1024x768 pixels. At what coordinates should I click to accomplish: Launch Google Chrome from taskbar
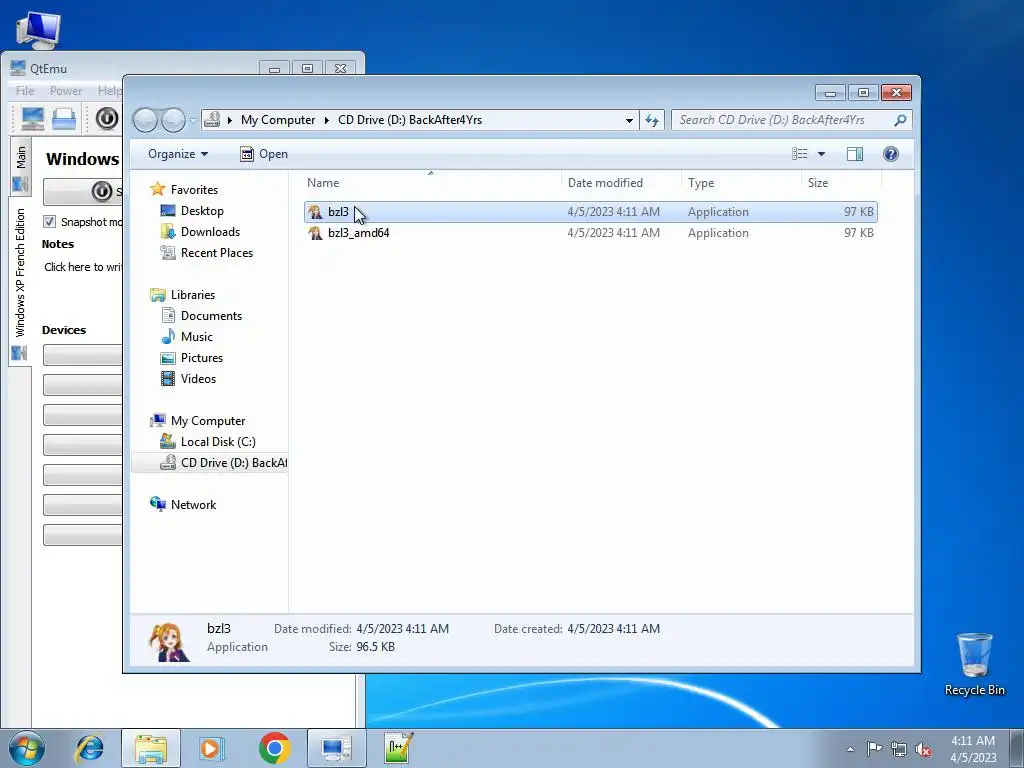point(274,748)
